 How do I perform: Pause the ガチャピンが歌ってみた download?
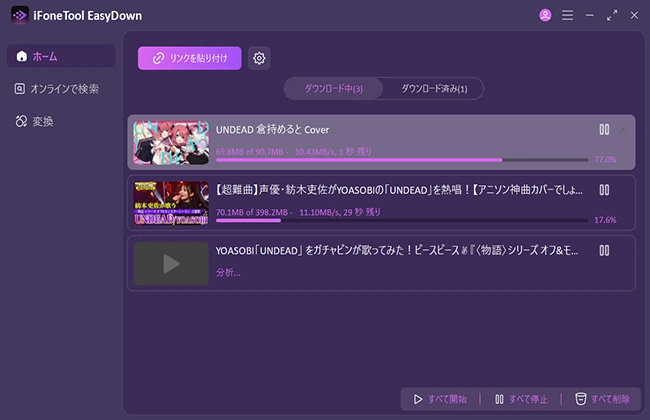pos(604,250)
